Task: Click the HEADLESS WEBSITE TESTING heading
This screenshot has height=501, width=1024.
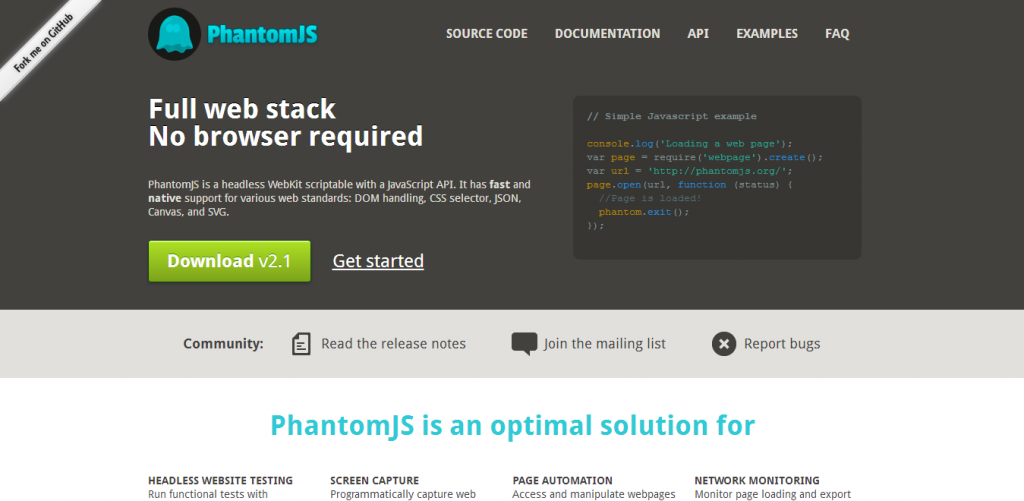Action: [220, 480]
